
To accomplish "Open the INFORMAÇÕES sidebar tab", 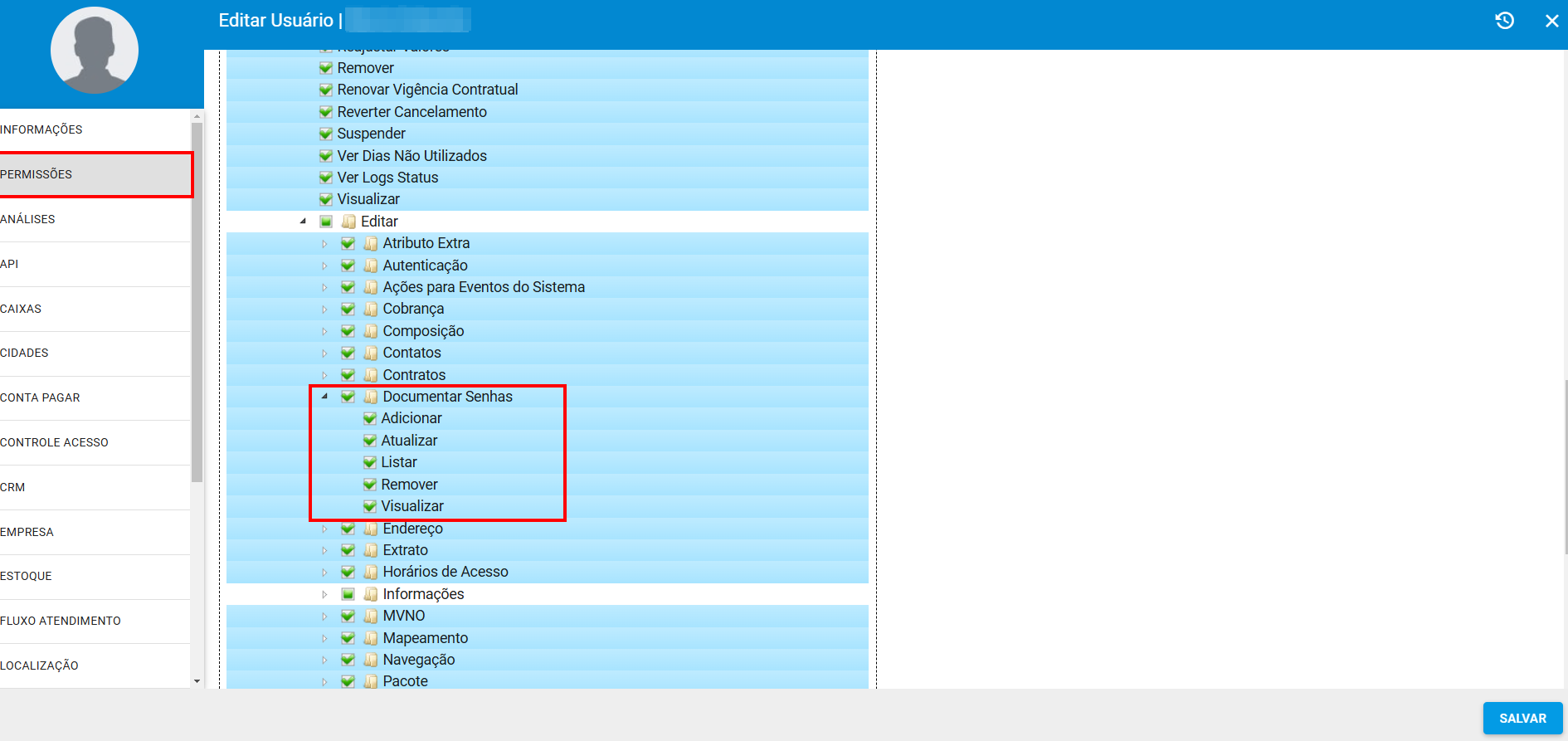I will tap(95, 129).
